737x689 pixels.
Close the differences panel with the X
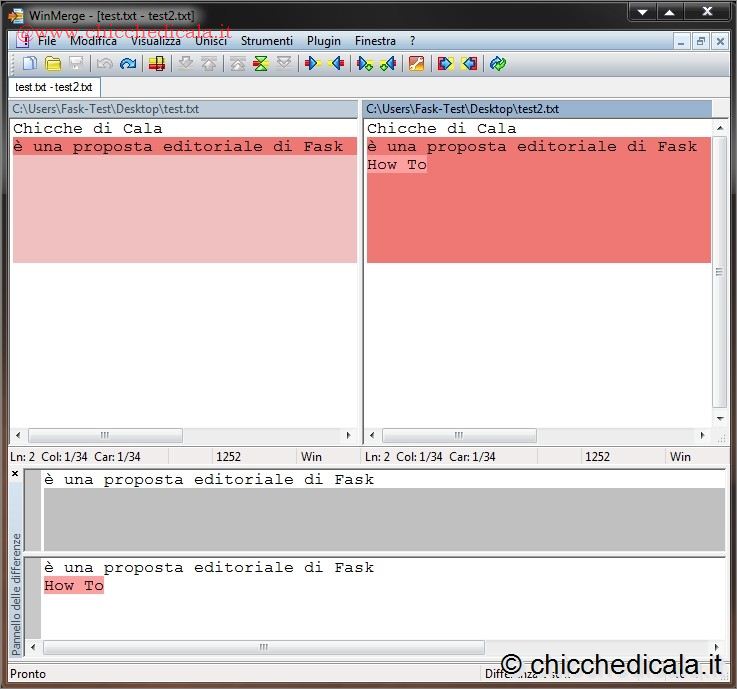(15, 474)
